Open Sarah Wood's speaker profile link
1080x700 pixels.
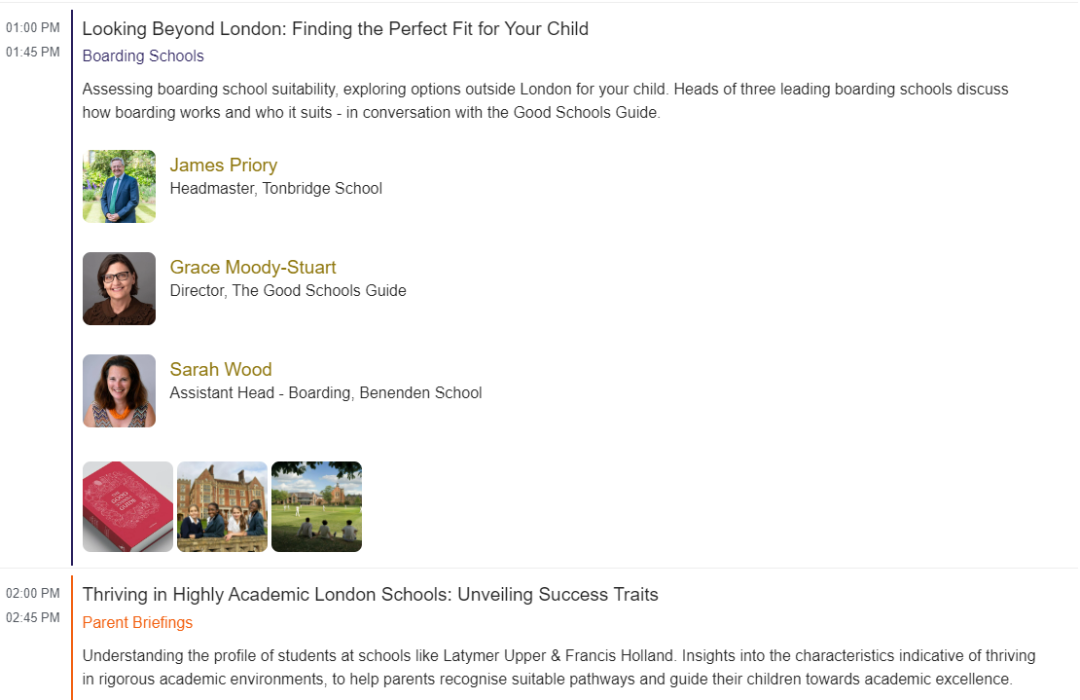click(220, 369)
